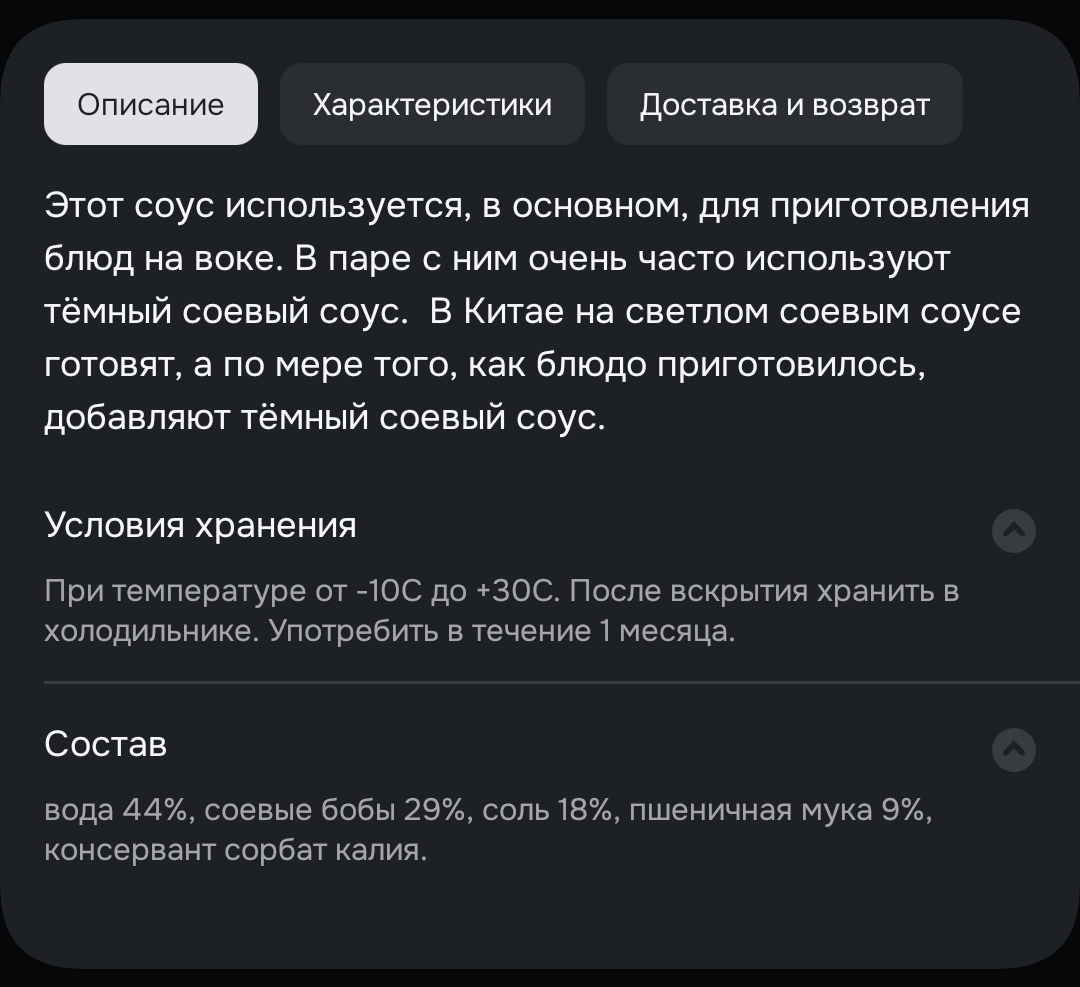The width and height of the screenshot is (1080, 987).
Task: Click the Доставка и возврат label
Action: coord(784,103)
